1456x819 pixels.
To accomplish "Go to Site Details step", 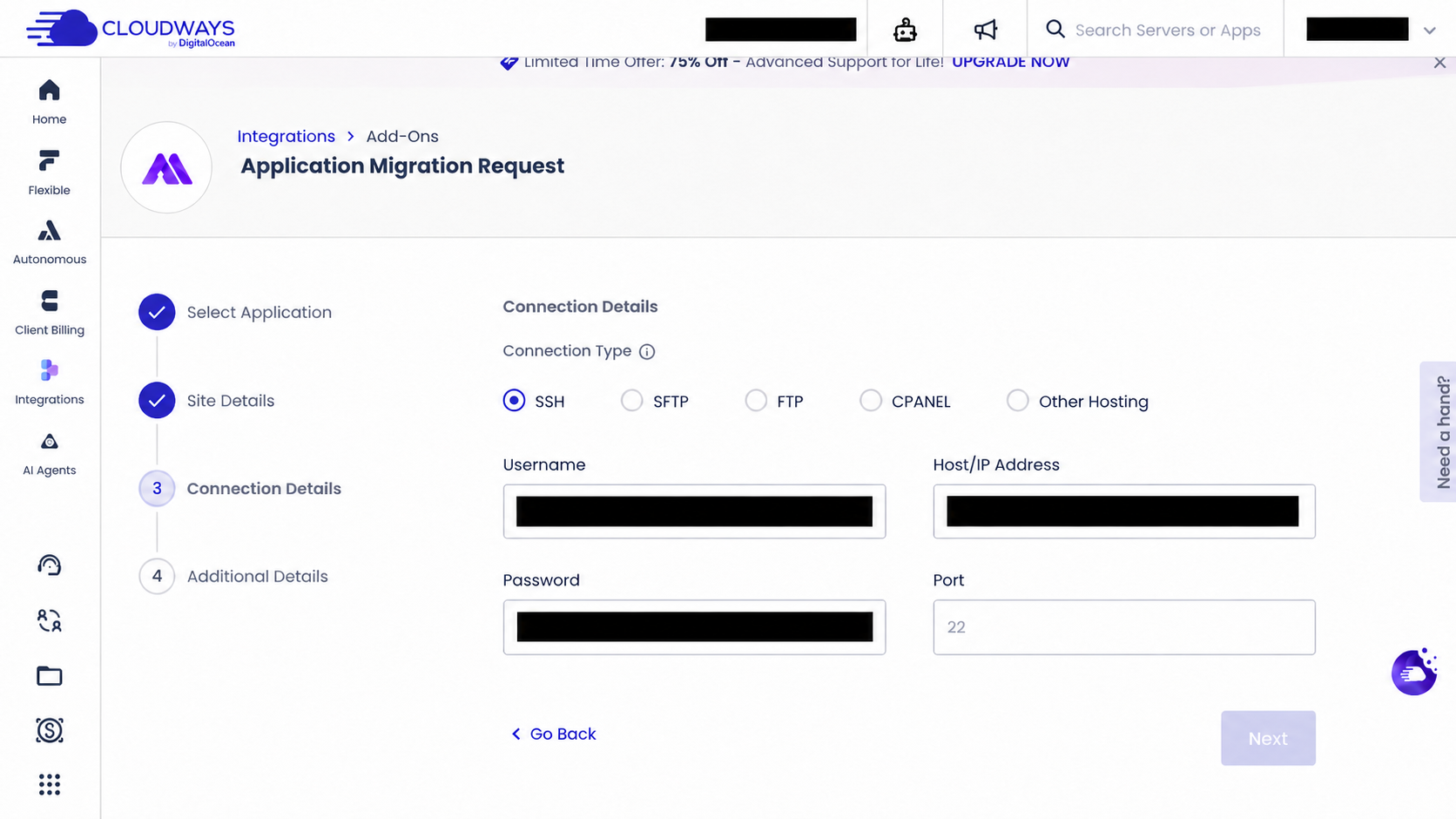I will pyautogui.click(x=206, y=401).
